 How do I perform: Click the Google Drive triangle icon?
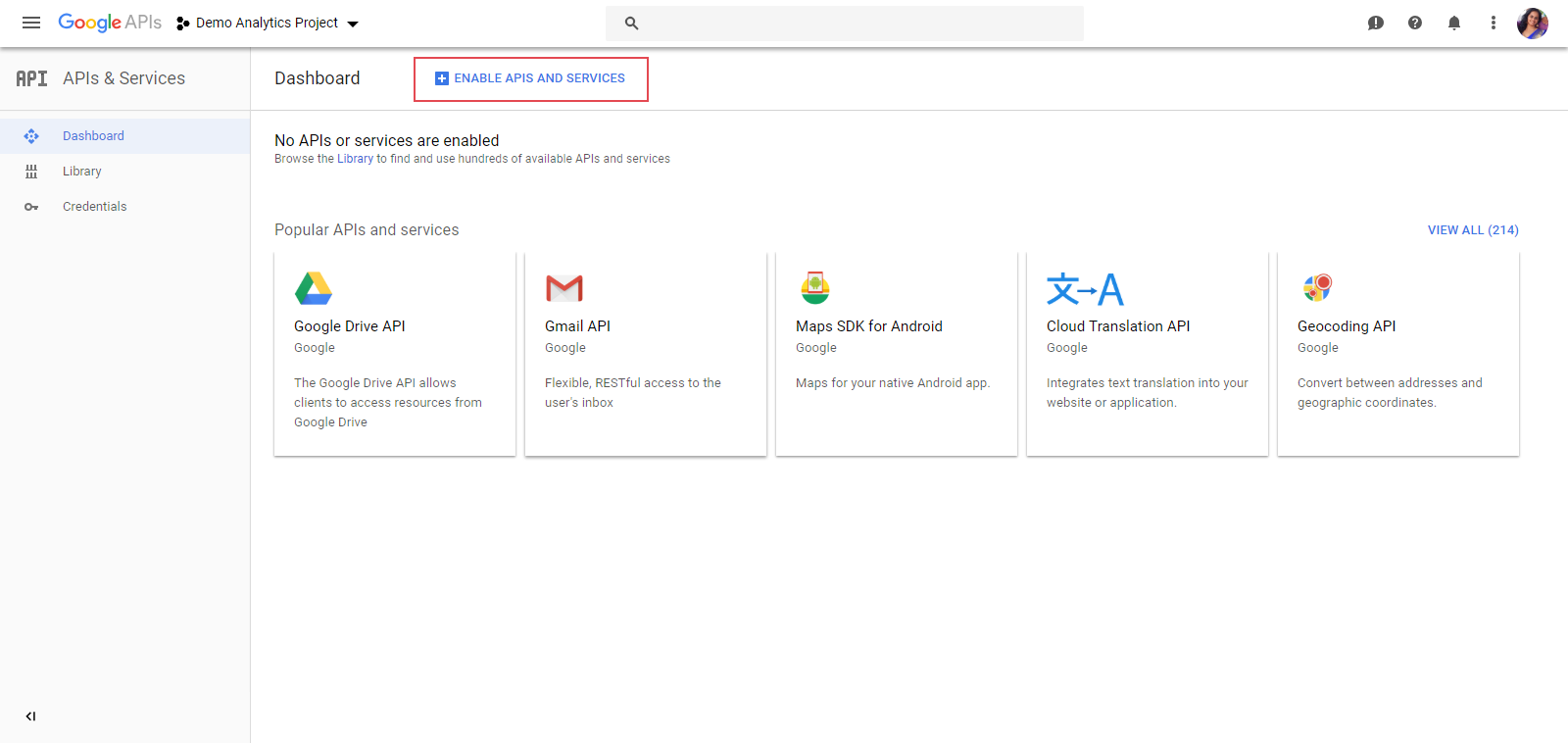tap(314, 288)
